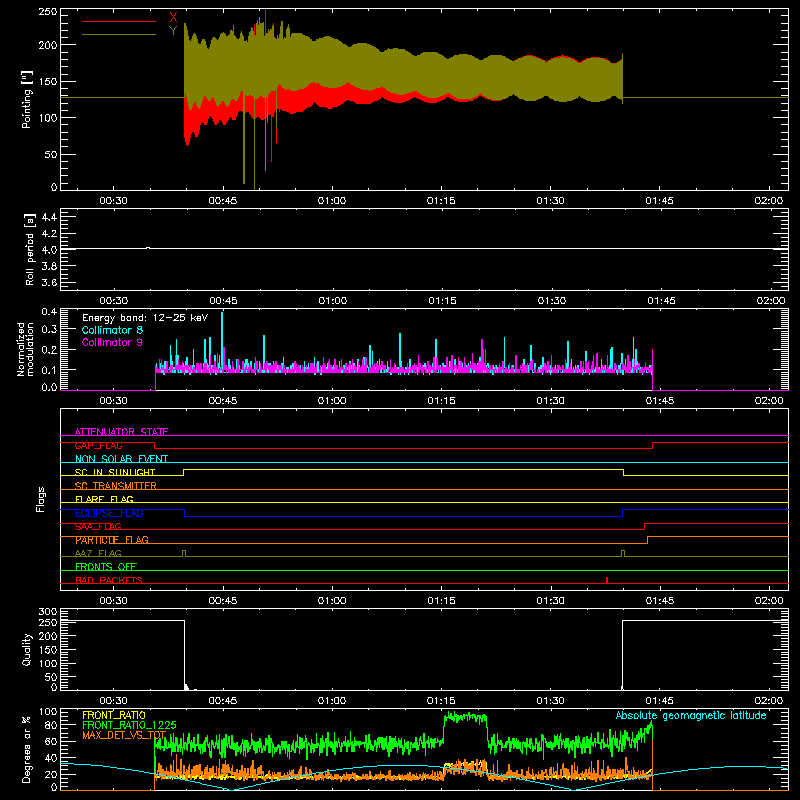The image size is (800, 800).
Task: Click the 01:00 time label below the Pointing plot
Action: 332,201
